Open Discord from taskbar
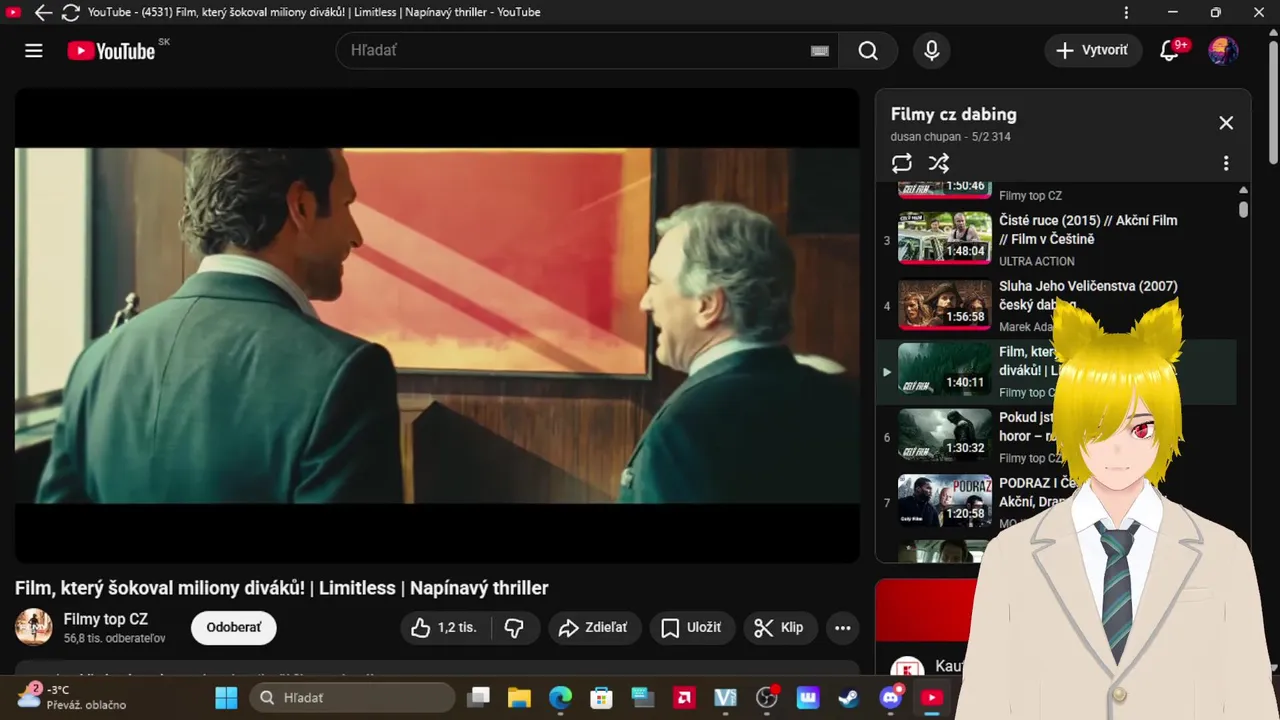This screenshot has height=720, width=1280. (890, 697)
